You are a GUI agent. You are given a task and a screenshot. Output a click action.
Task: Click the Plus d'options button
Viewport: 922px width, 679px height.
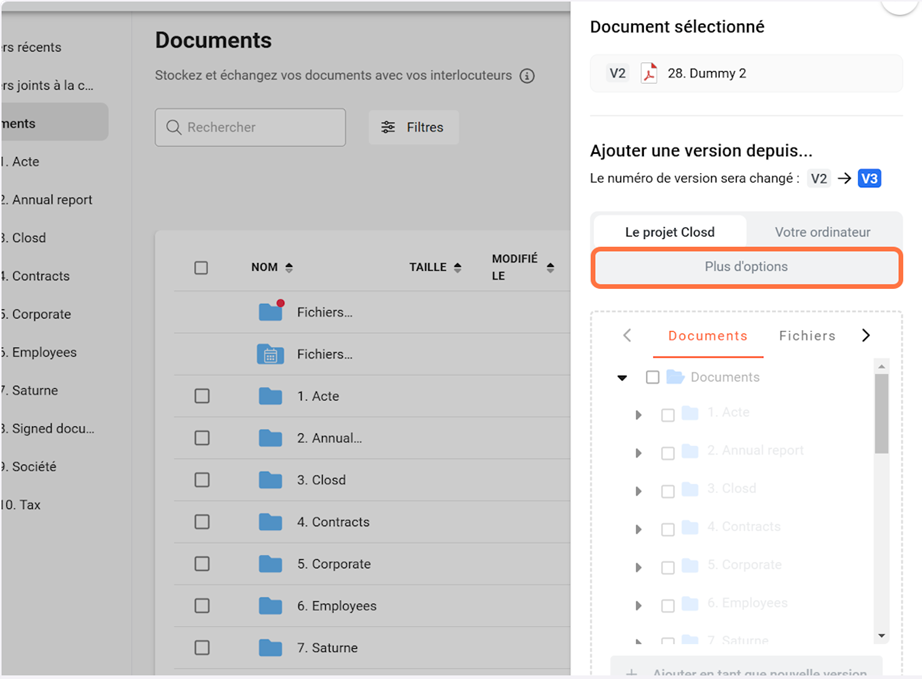coord(746,267)
